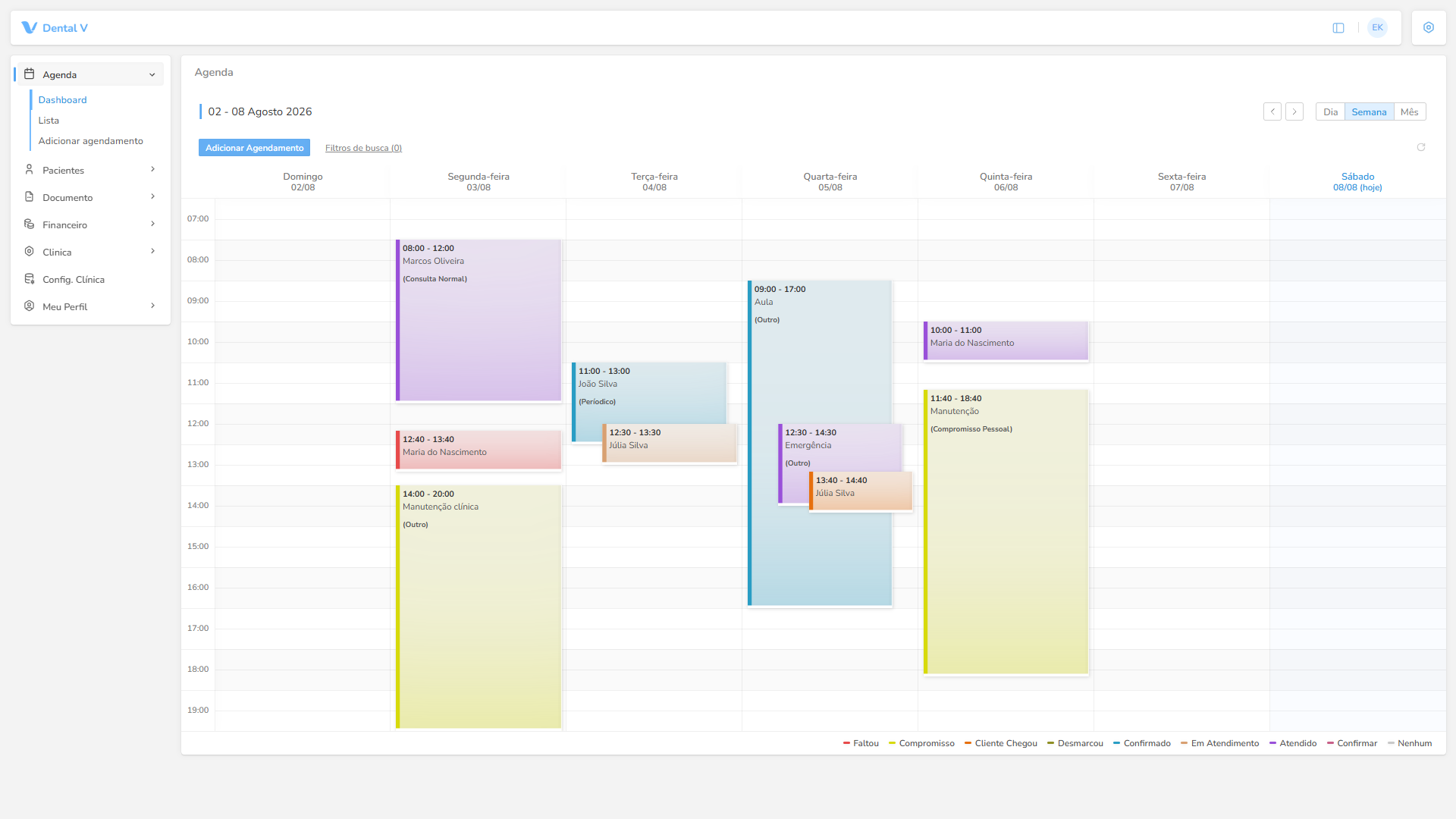
Task: Click the Adicionar Agendamento button
Action: coord(254,148)
